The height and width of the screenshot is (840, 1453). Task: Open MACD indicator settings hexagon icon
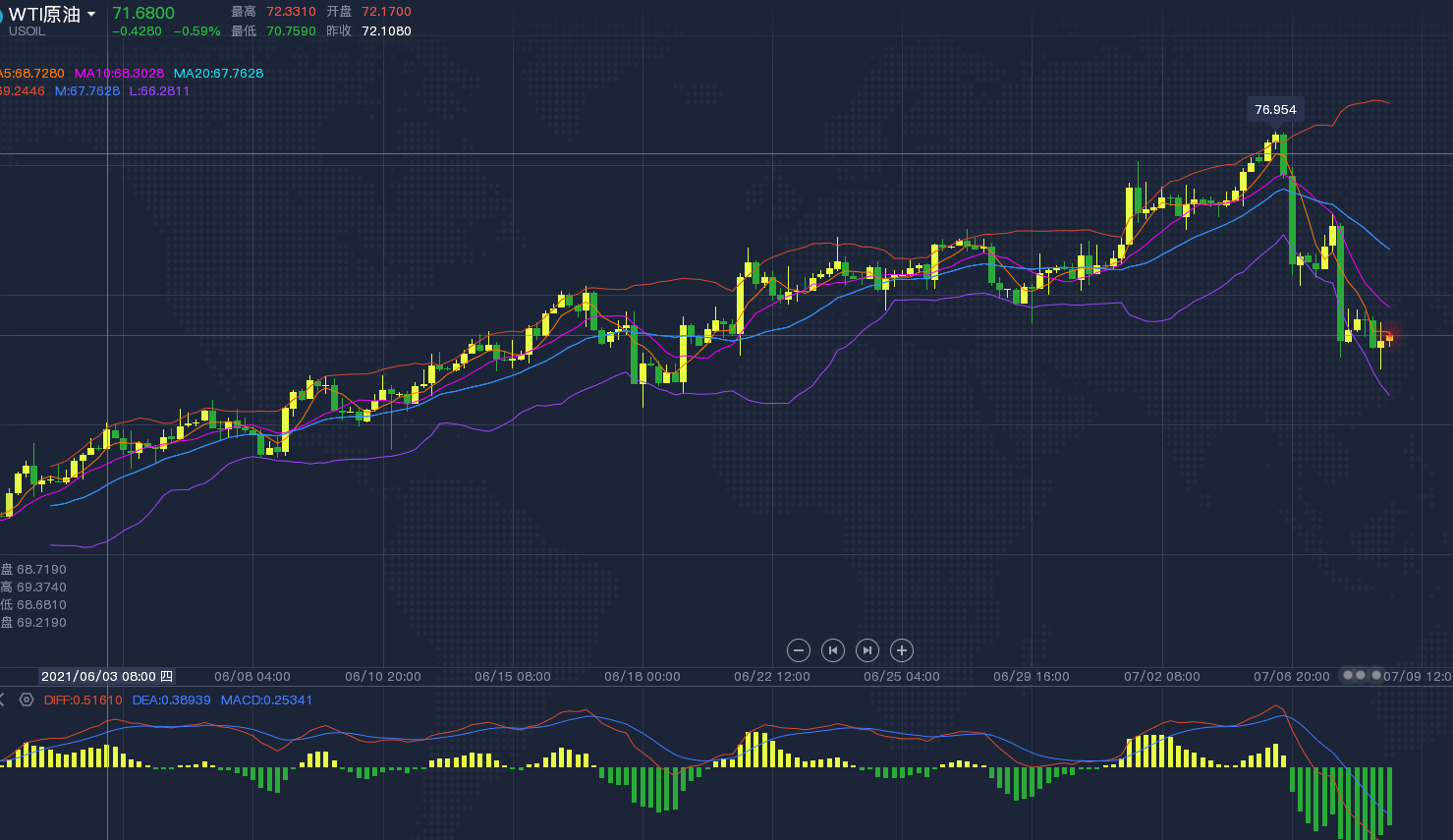pos(27,700)
